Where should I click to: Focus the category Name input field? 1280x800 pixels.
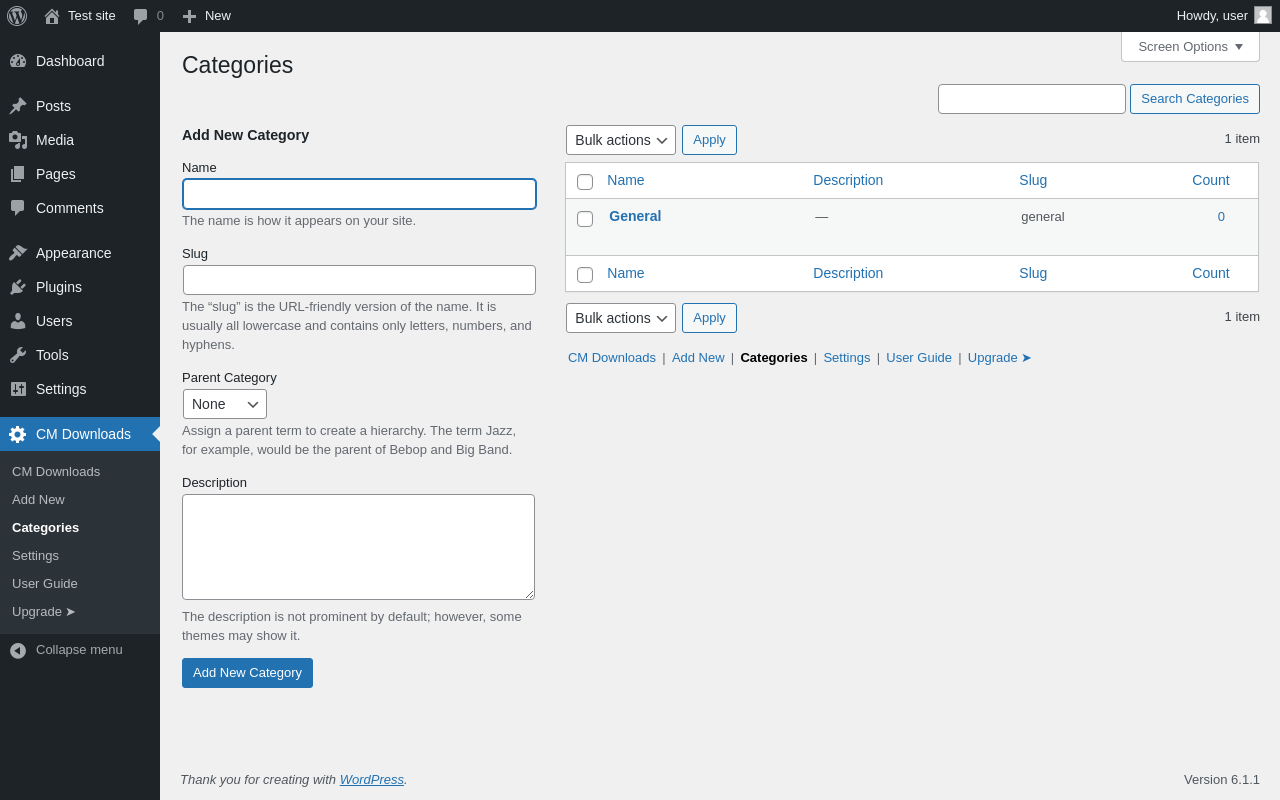pos(359,194)
